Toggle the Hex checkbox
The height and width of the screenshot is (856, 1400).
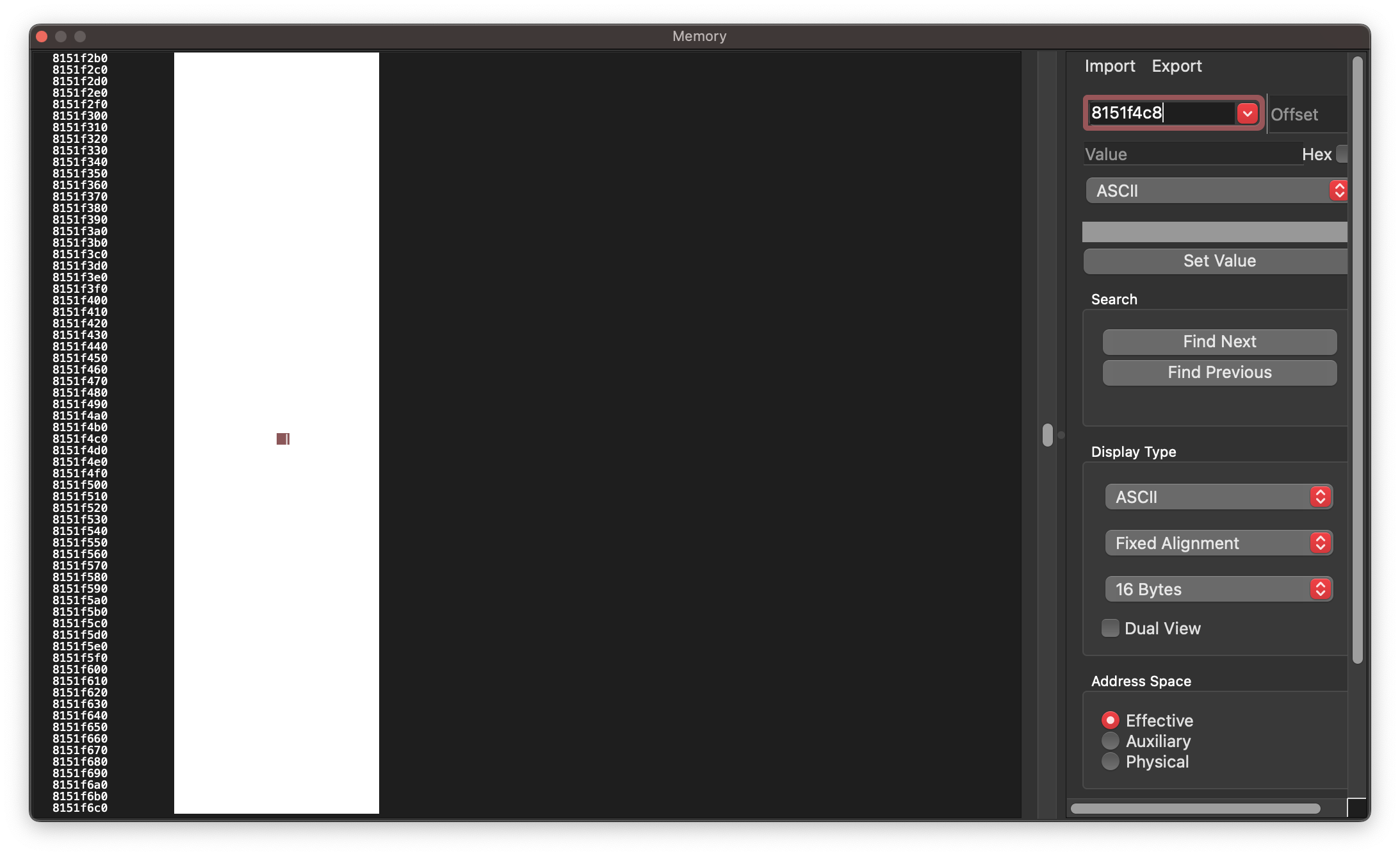pos(1342,154)
